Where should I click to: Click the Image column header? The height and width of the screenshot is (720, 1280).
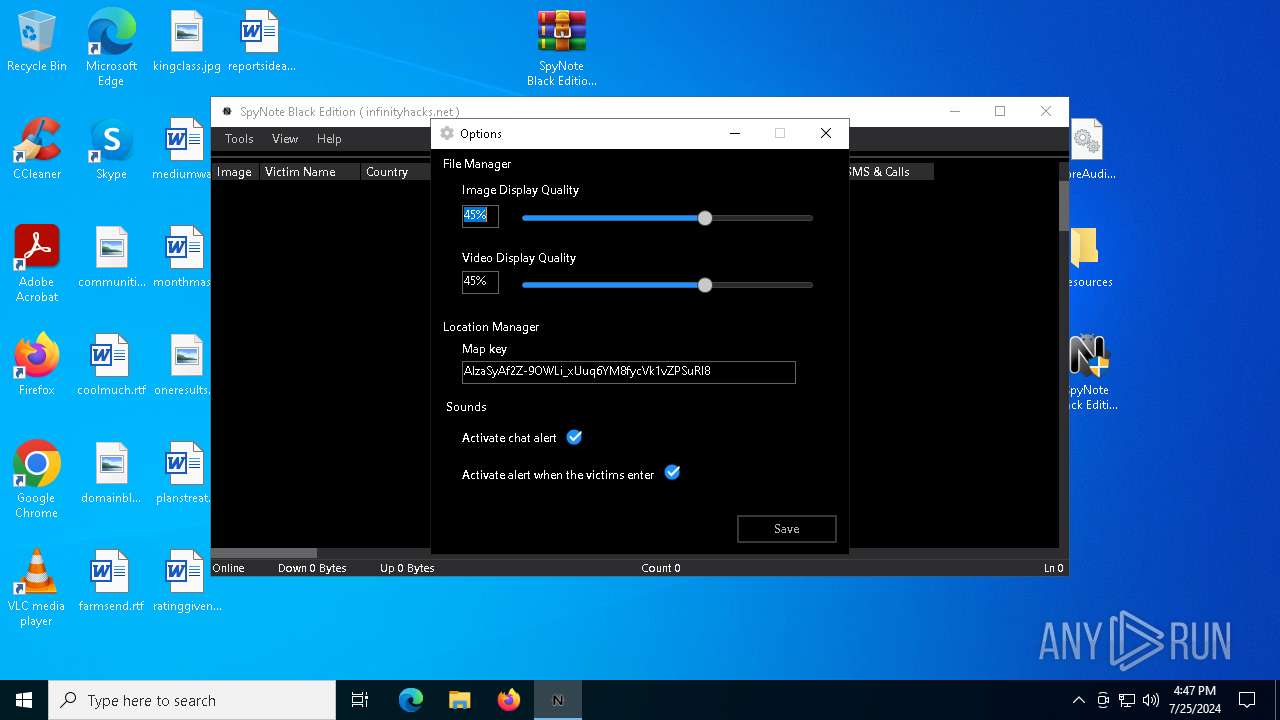(235, 172)
